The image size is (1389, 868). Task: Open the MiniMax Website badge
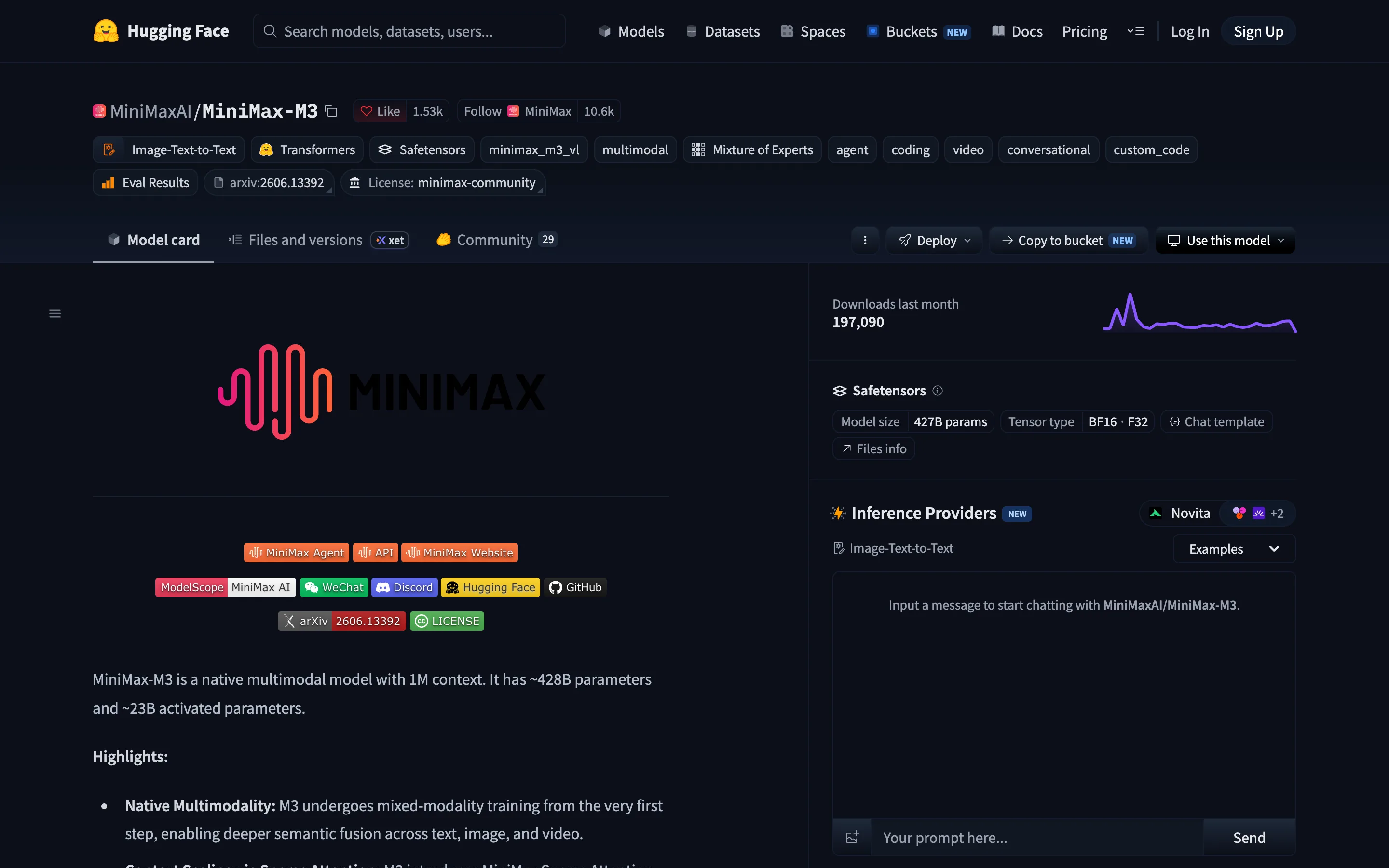(459, 552)
